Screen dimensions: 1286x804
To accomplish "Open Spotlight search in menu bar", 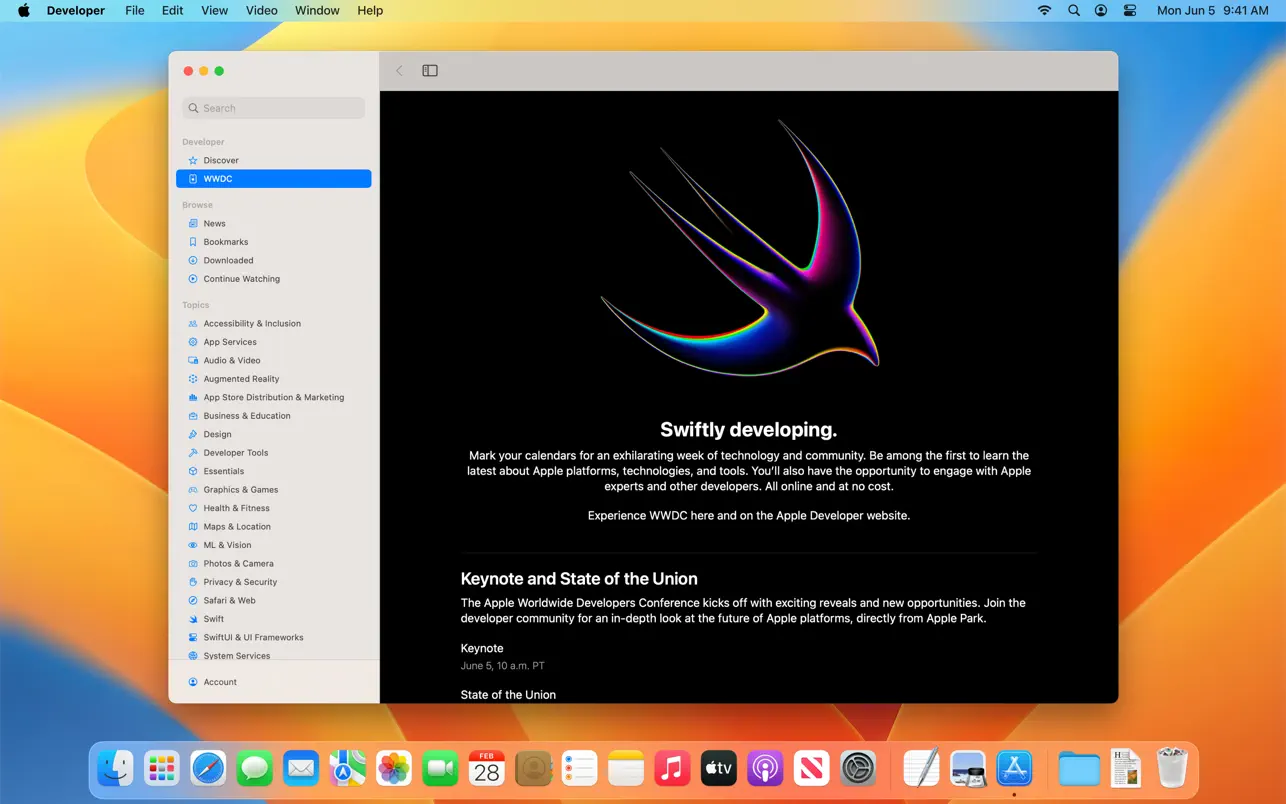I will pos(1073,10).
